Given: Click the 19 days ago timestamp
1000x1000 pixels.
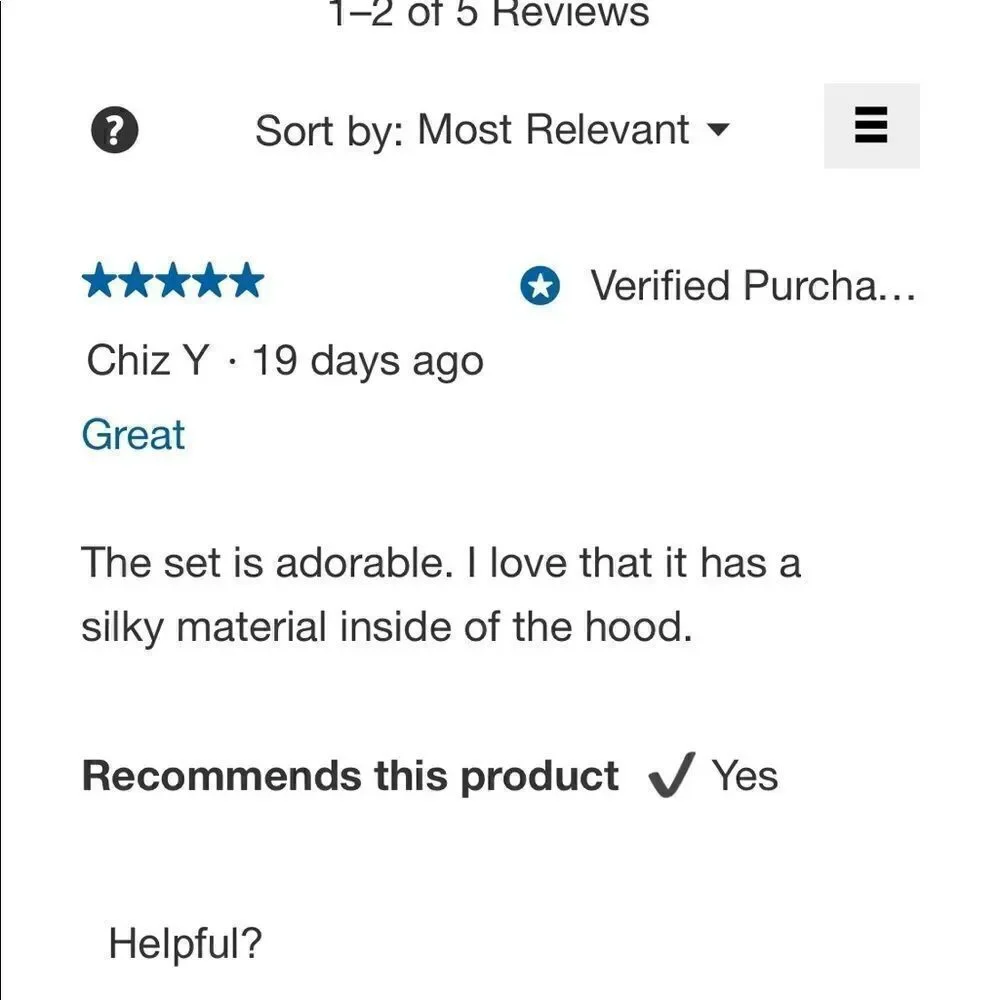Looking at the screenshot, I should pos(368,362).
